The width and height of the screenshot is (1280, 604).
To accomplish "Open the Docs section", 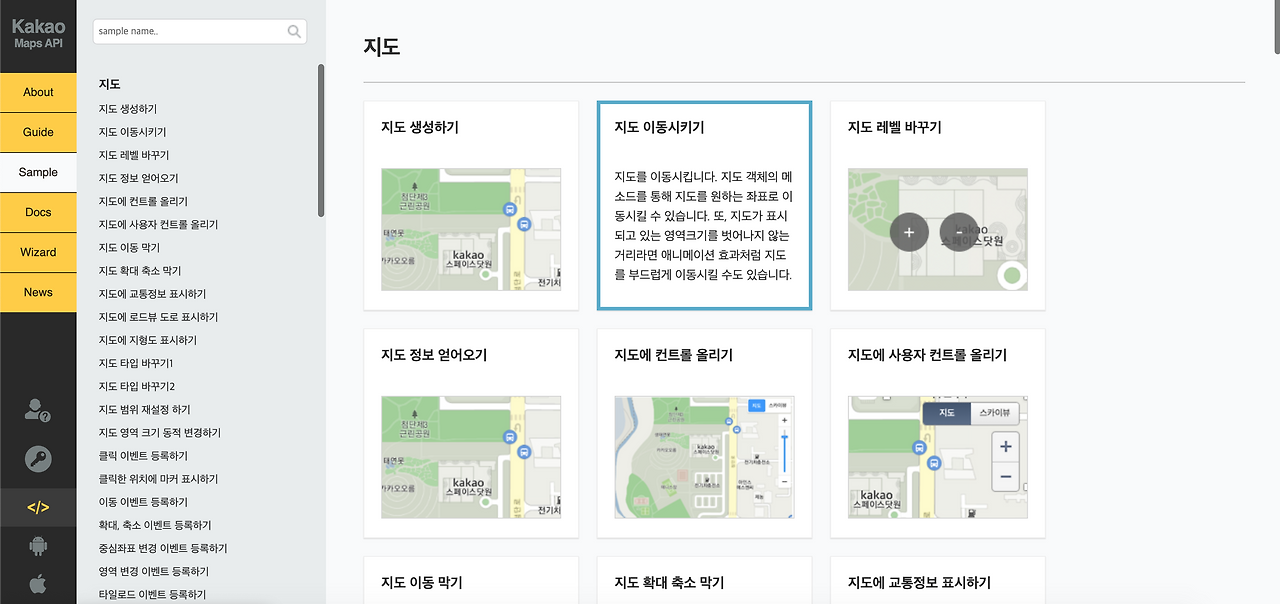I will click(x=38, y=212).
